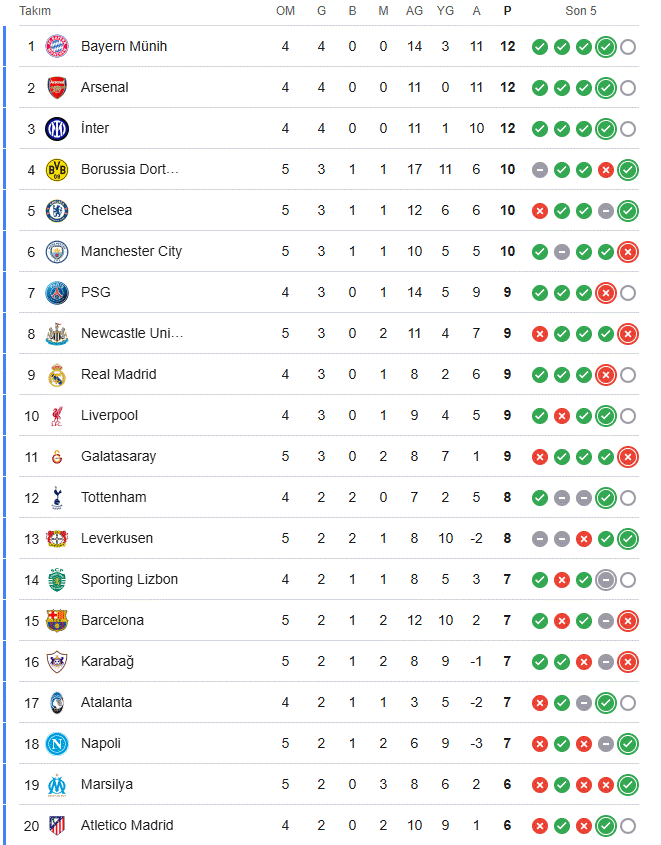The height and width of the screenshot is (845, 661).
Task: Click the Son 5 column header
Action: point(582,10)
